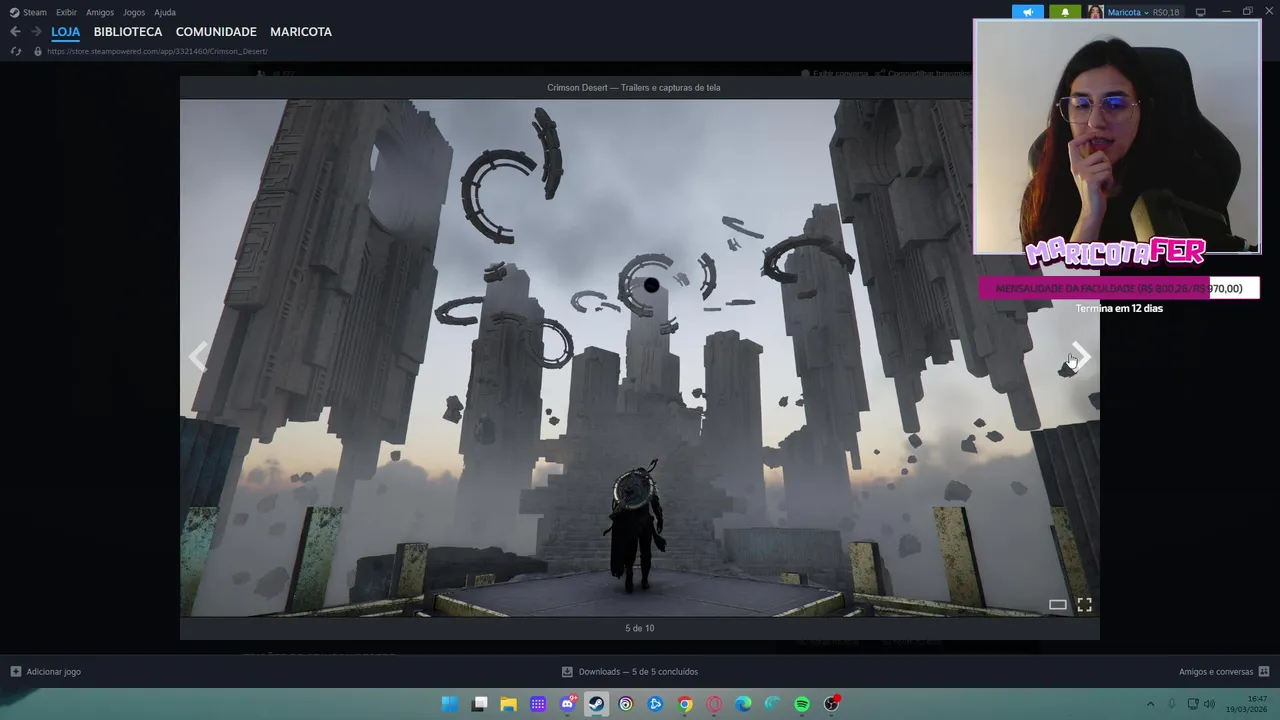This screenshot has height=720, width=1280.
Task: Enter Big Picture mode monitor icon
Action: pyautogui.click(x=1200, y=12)
